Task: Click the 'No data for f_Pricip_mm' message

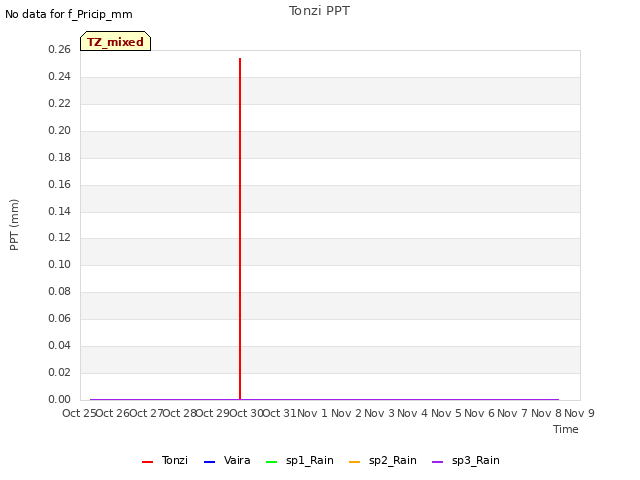Action: (x=69, y=14)
